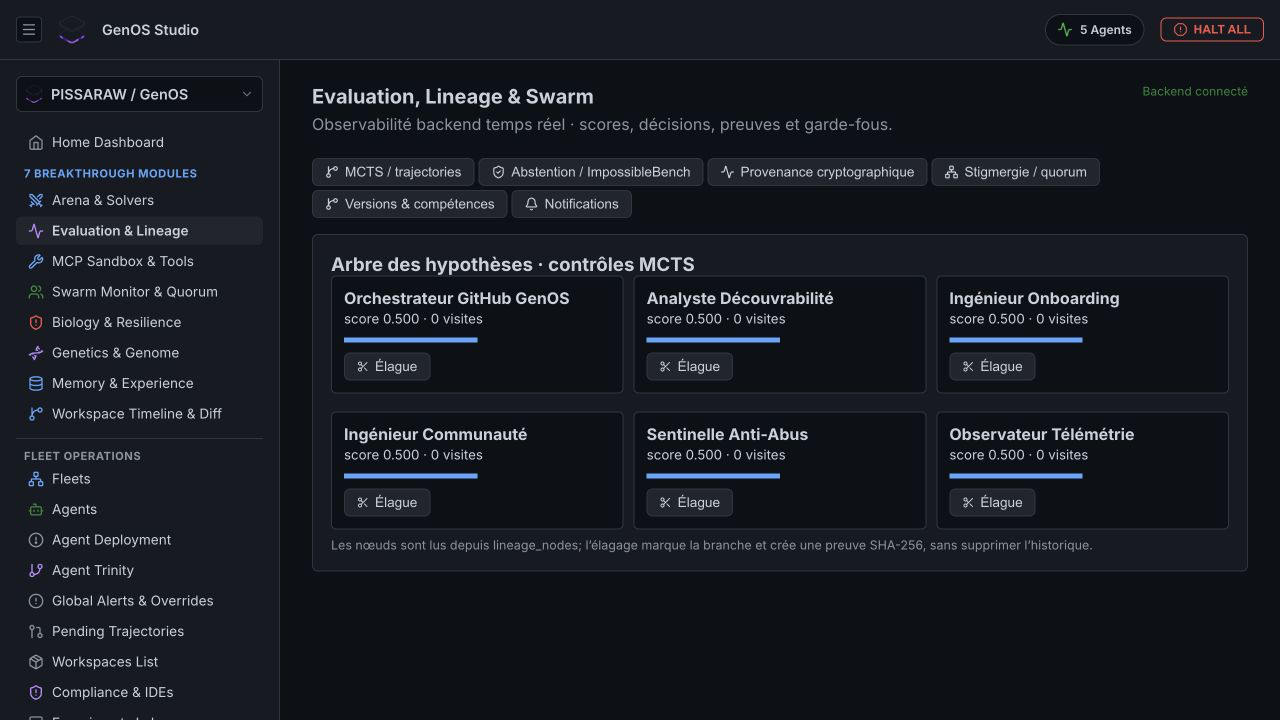
Task: Click the Arena & Solvers icon
Action: pos(36,200)
